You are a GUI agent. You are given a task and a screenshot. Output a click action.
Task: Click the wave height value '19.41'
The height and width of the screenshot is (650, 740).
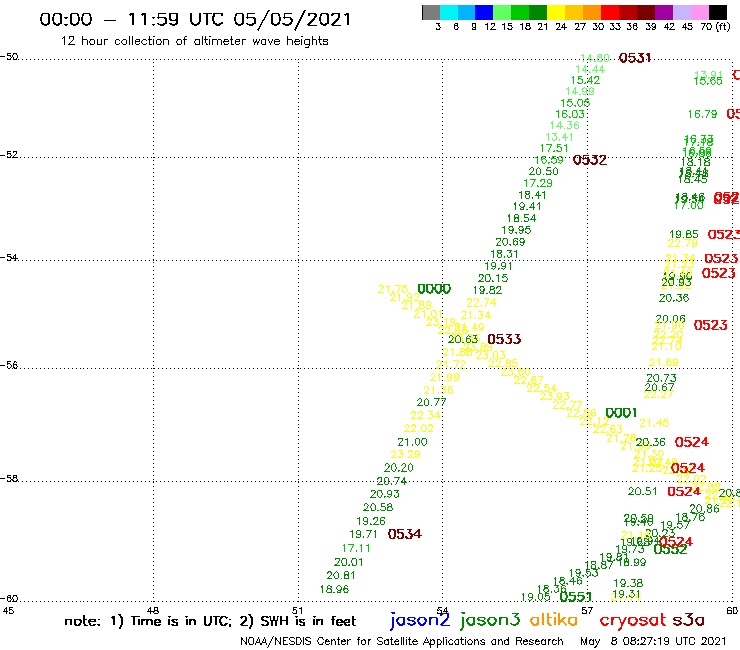(527, 206)
